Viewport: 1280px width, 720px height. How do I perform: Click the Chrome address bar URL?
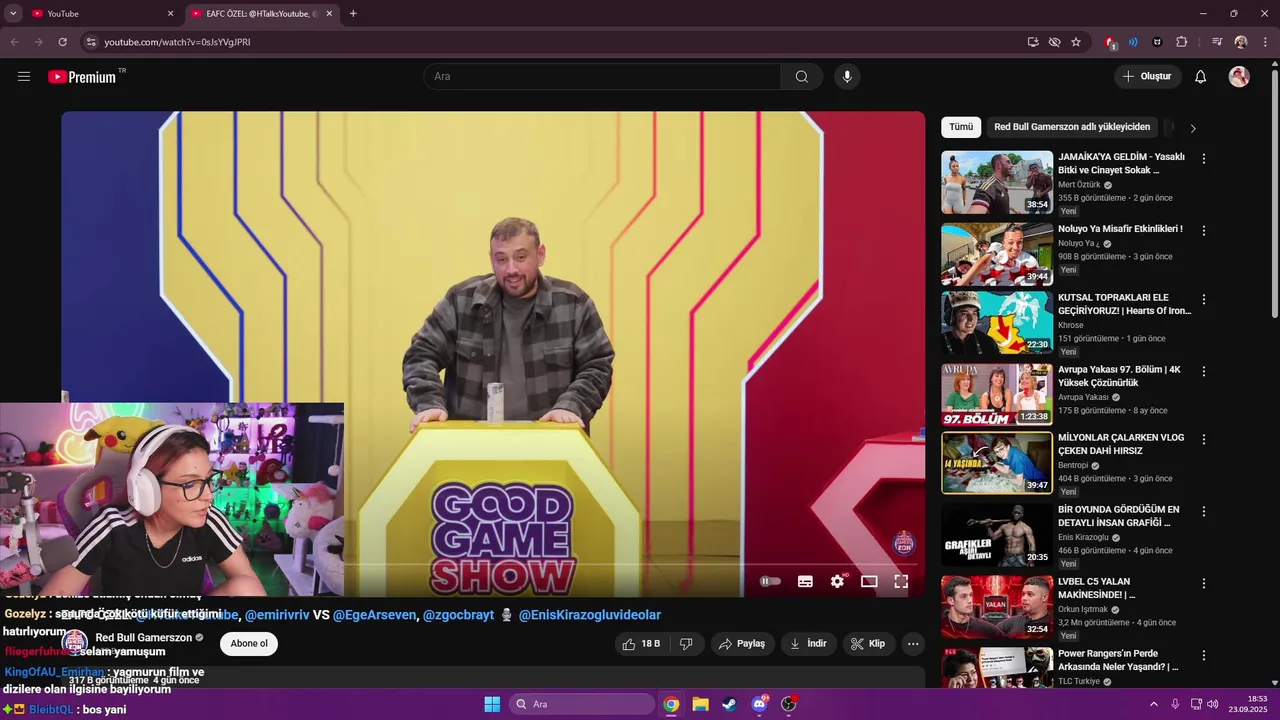(x=177, y=42)
